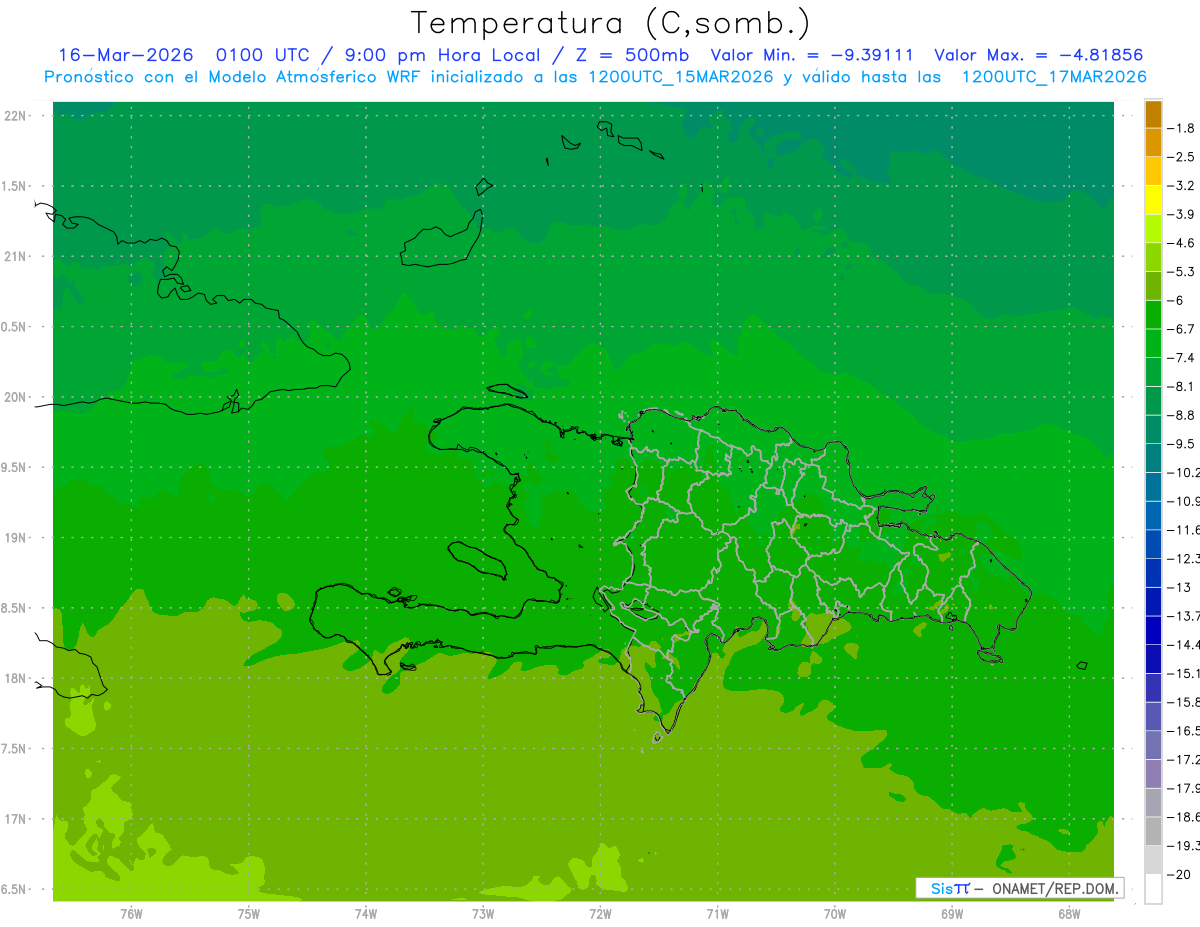Click the "20N" latitude axis label
Screen dimensions: 1200x927
15,397
